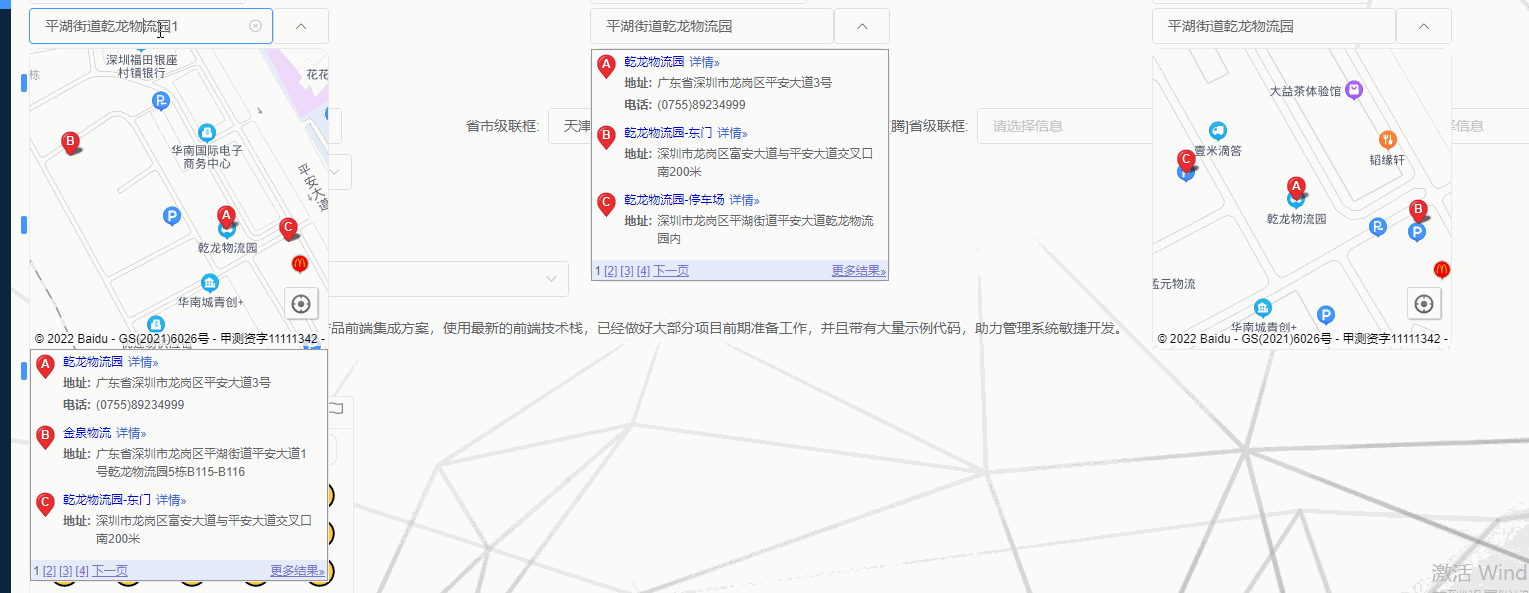Click the 华南国际电子商务中心 building icon

(206, 132)
